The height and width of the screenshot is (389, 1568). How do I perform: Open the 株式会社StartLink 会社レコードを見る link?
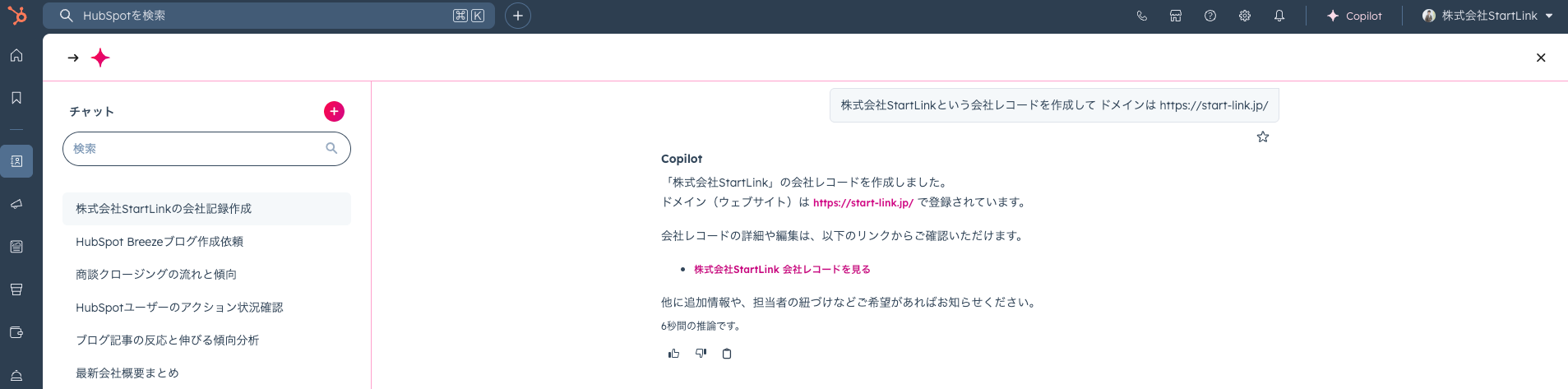tap(782, 270)
